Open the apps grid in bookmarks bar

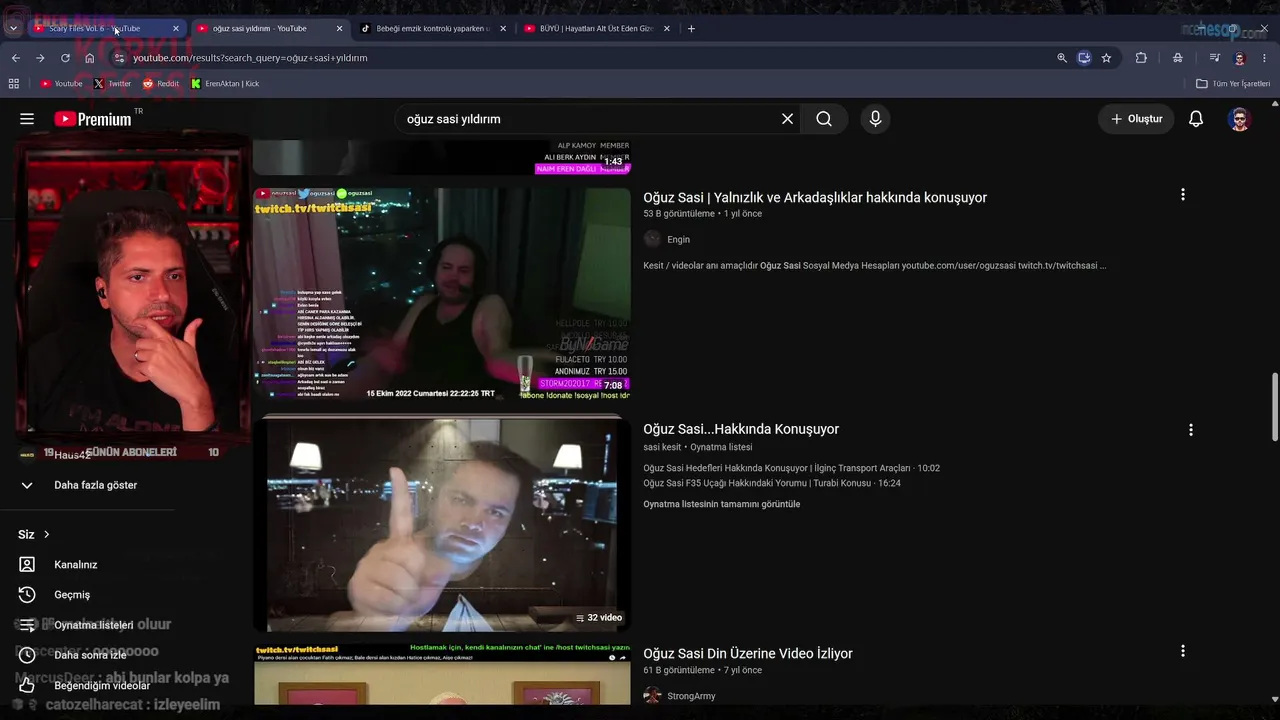[14, 84]
